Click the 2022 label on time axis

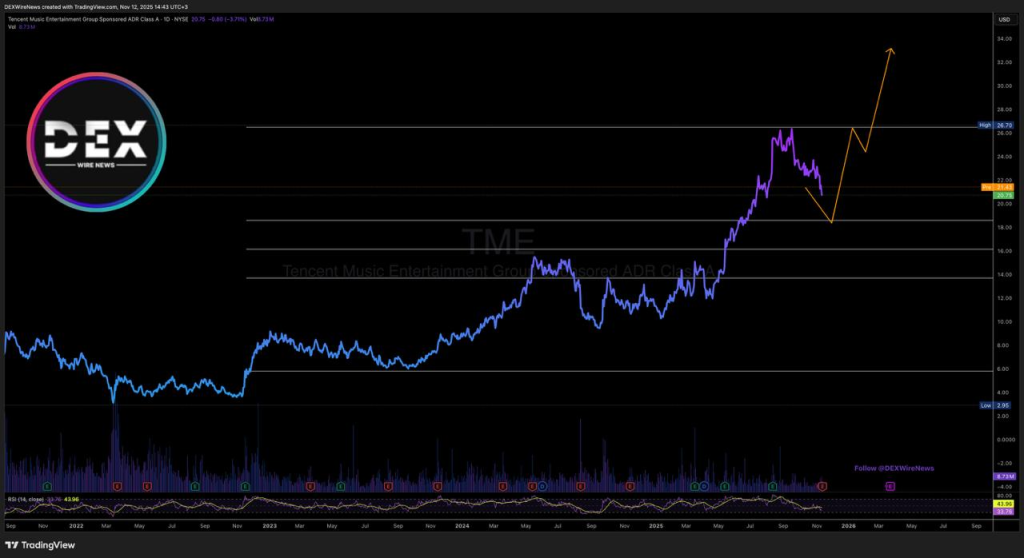click(76, 526)
